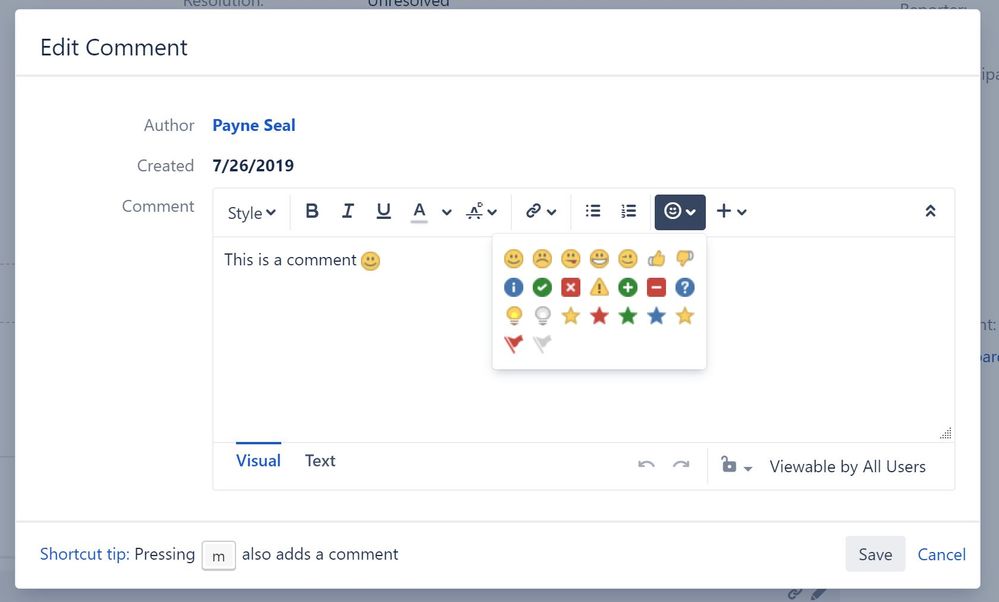
Task: Toggle underline formatting
Action: (383, 211)
